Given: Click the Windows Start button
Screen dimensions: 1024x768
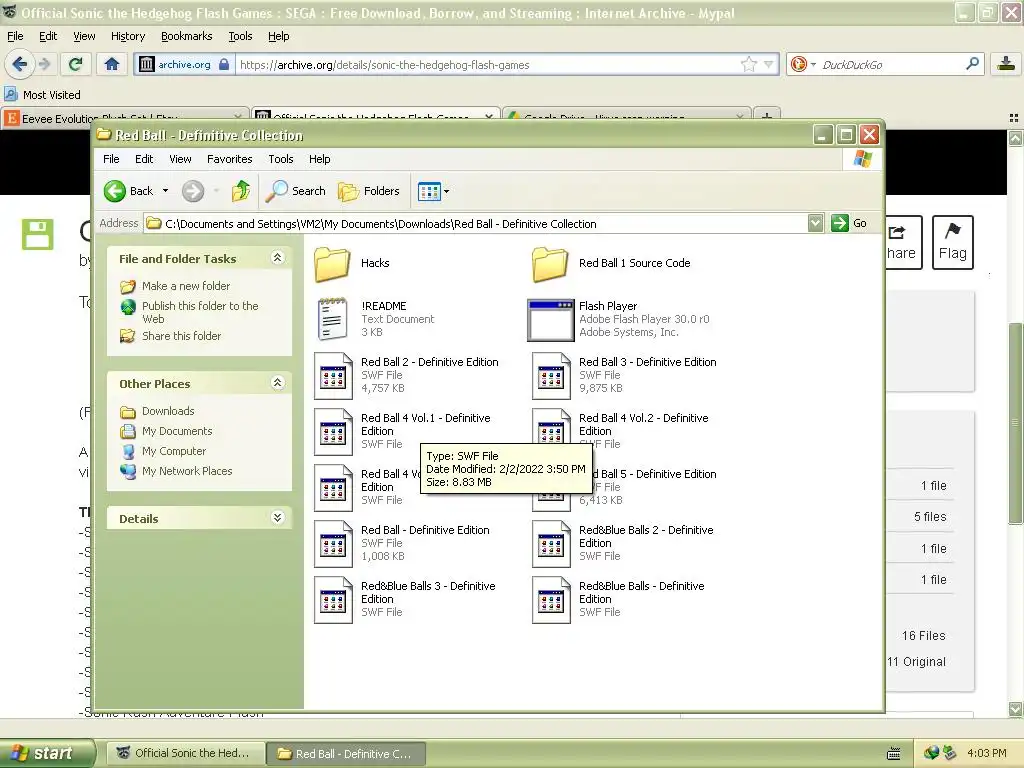Looking at the screenshot, I should [x=46, y=753].
